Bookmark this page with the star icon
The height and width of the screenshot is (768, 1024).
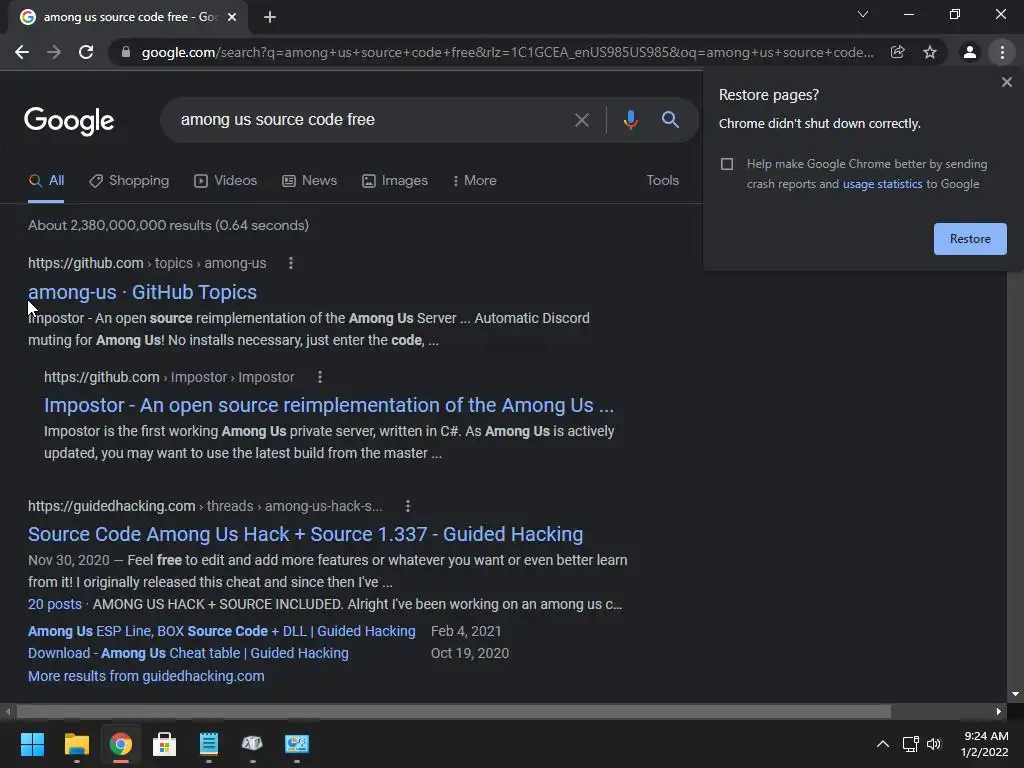[930, 52]
